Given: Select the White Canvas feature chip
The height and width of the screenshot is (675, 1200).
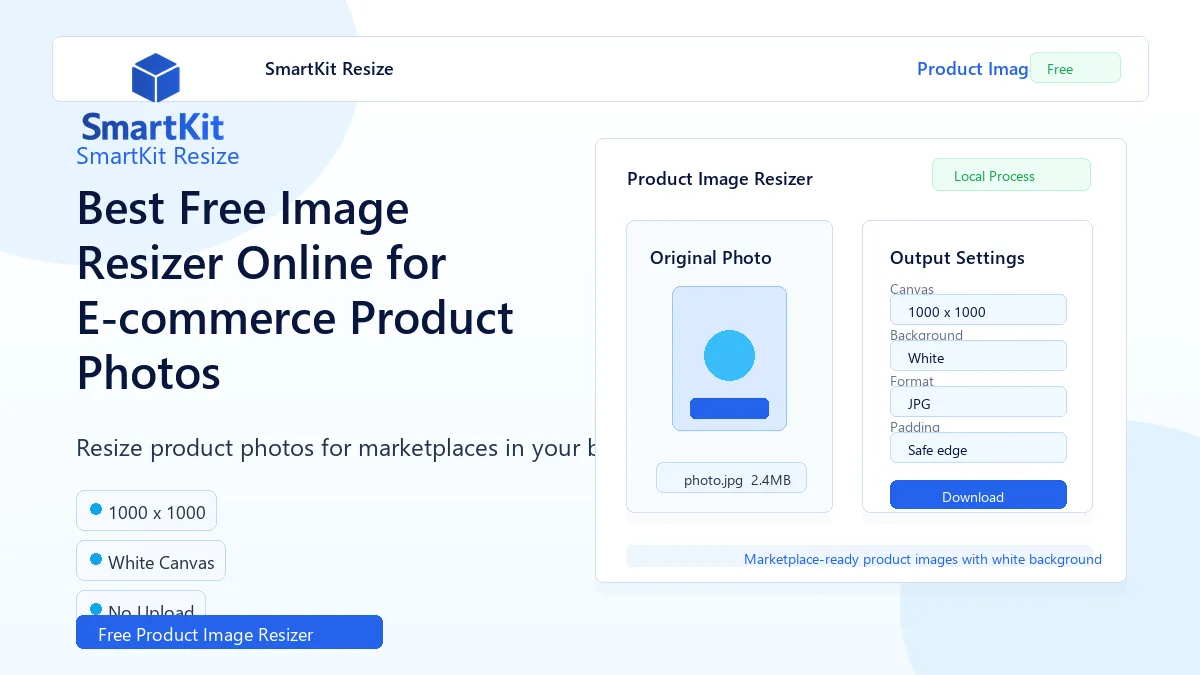Looking at the screenshot, I should point(151,561).
